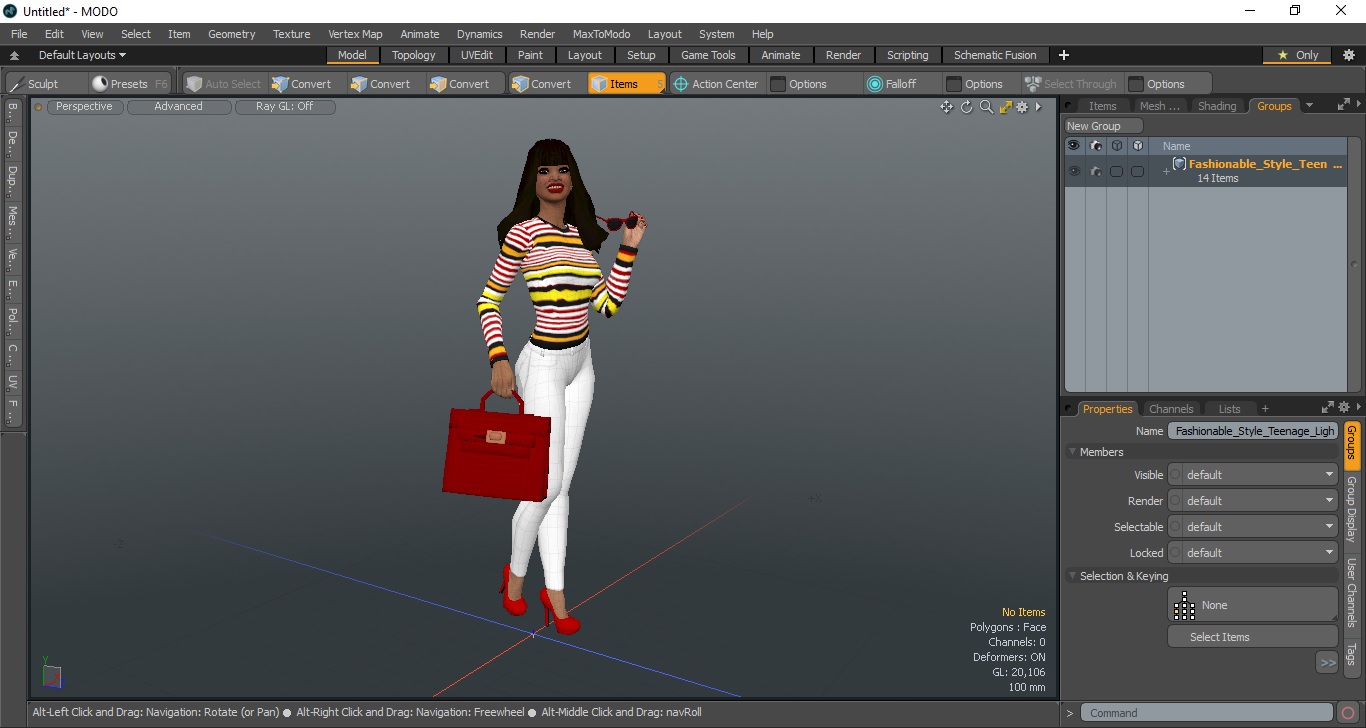Screen dimensions: 1366x728
Task: Add a new layout tab with plus
Action: 1064,55
